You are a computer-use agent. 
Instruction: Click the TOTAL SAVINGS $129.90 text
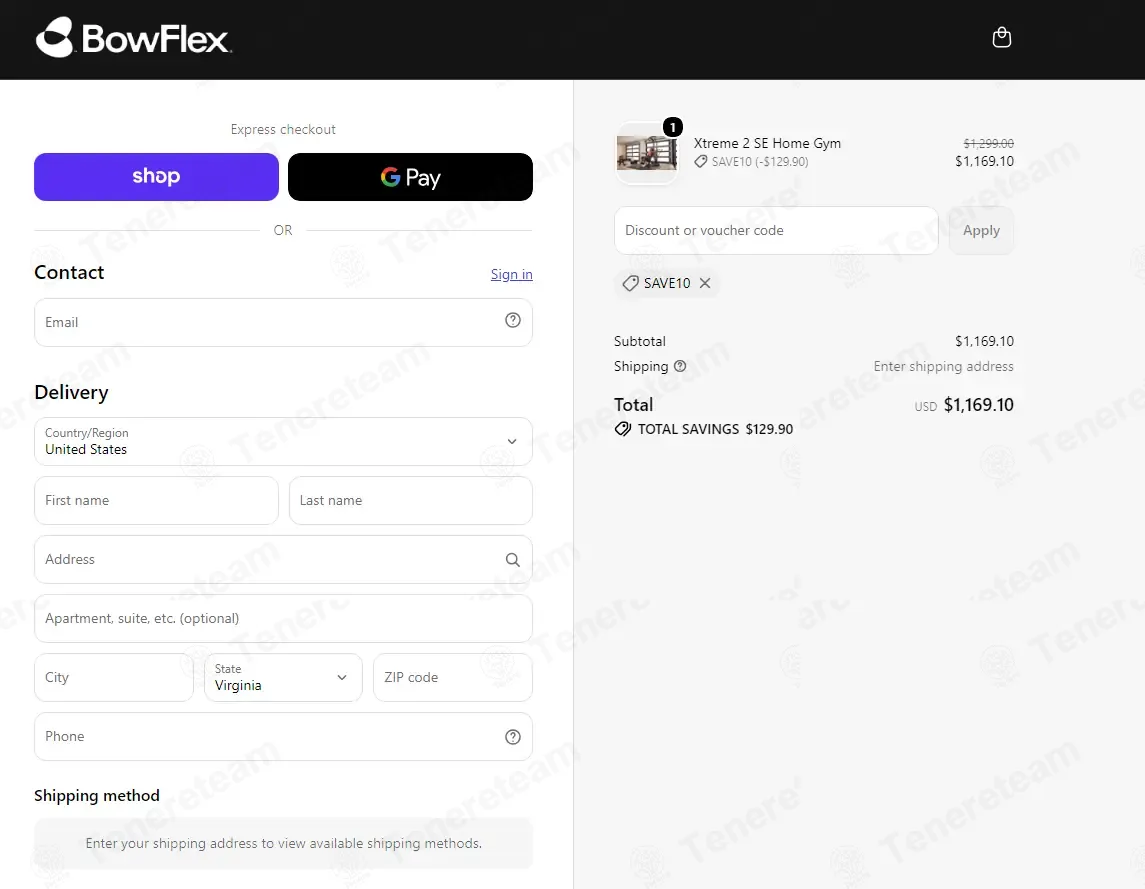[715, 429]
